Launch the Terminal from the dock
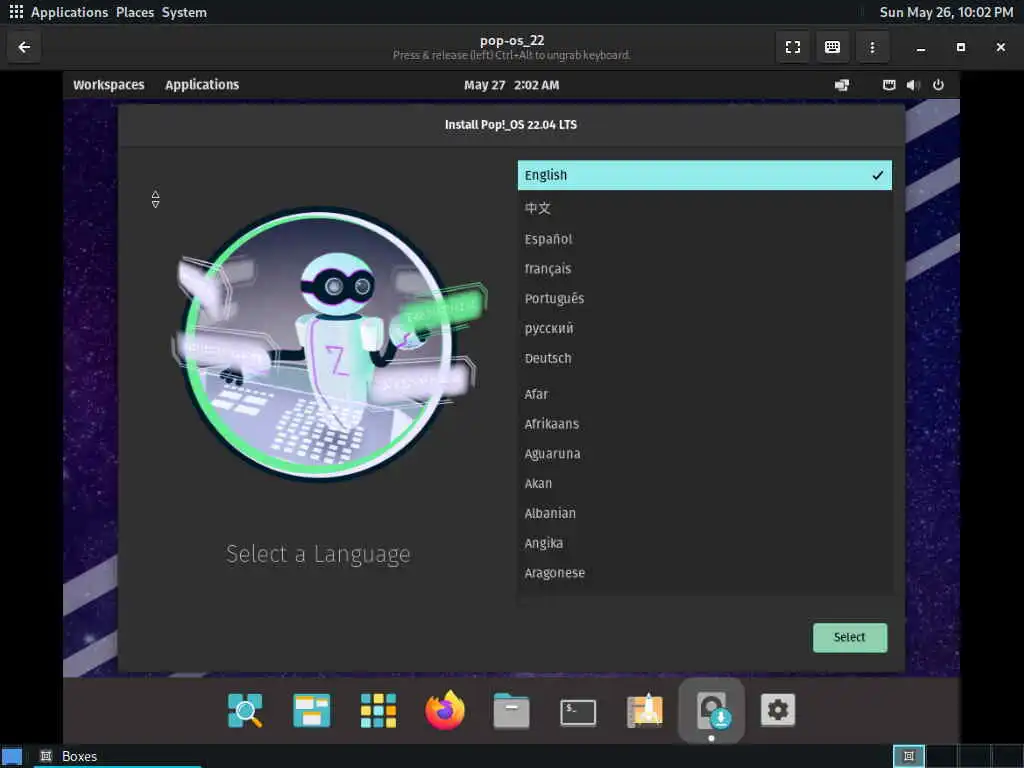The image size is (1024, 768). 578,712
